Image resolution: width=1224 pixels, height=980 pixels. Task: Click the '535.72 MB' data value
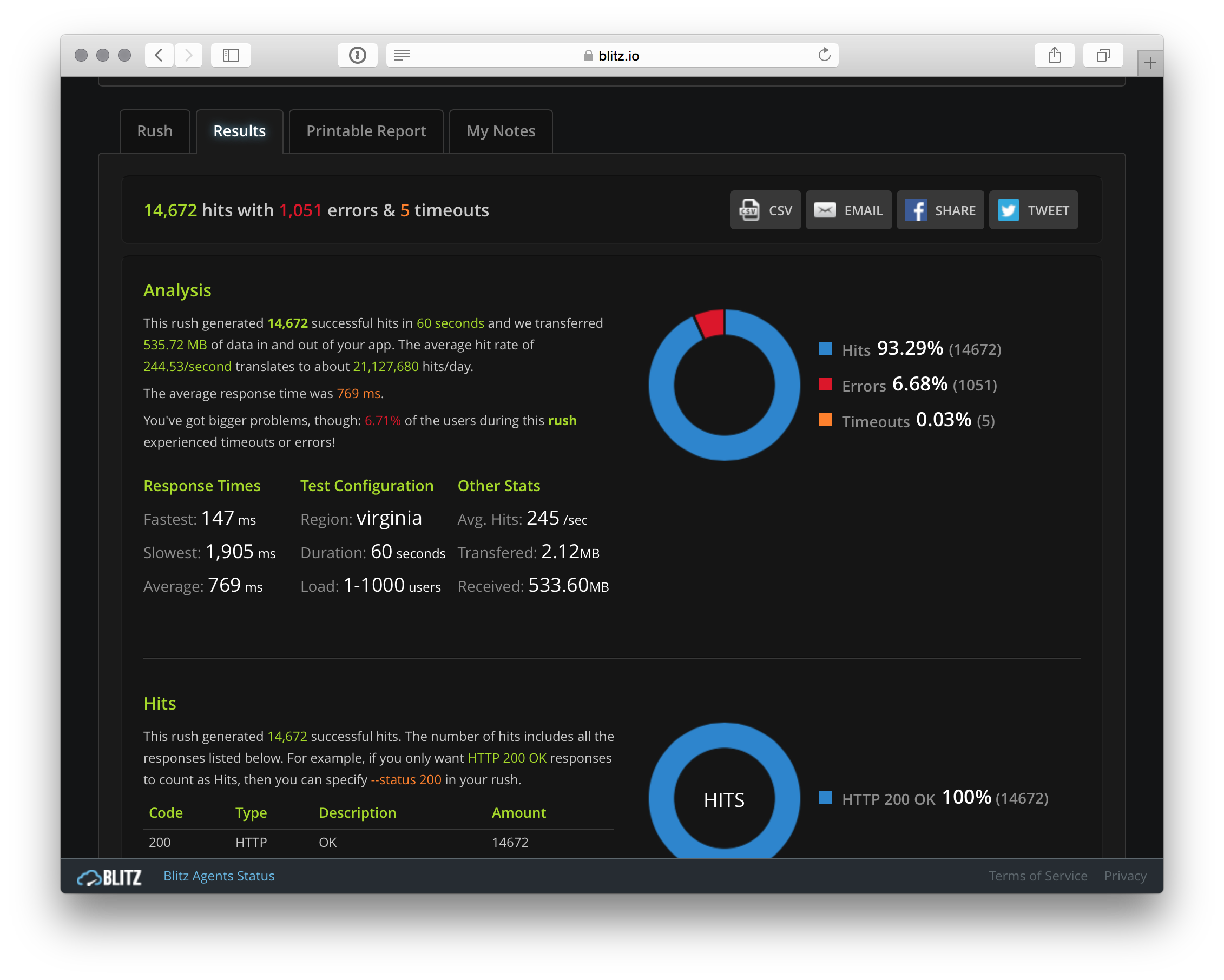tap(175, 345)
